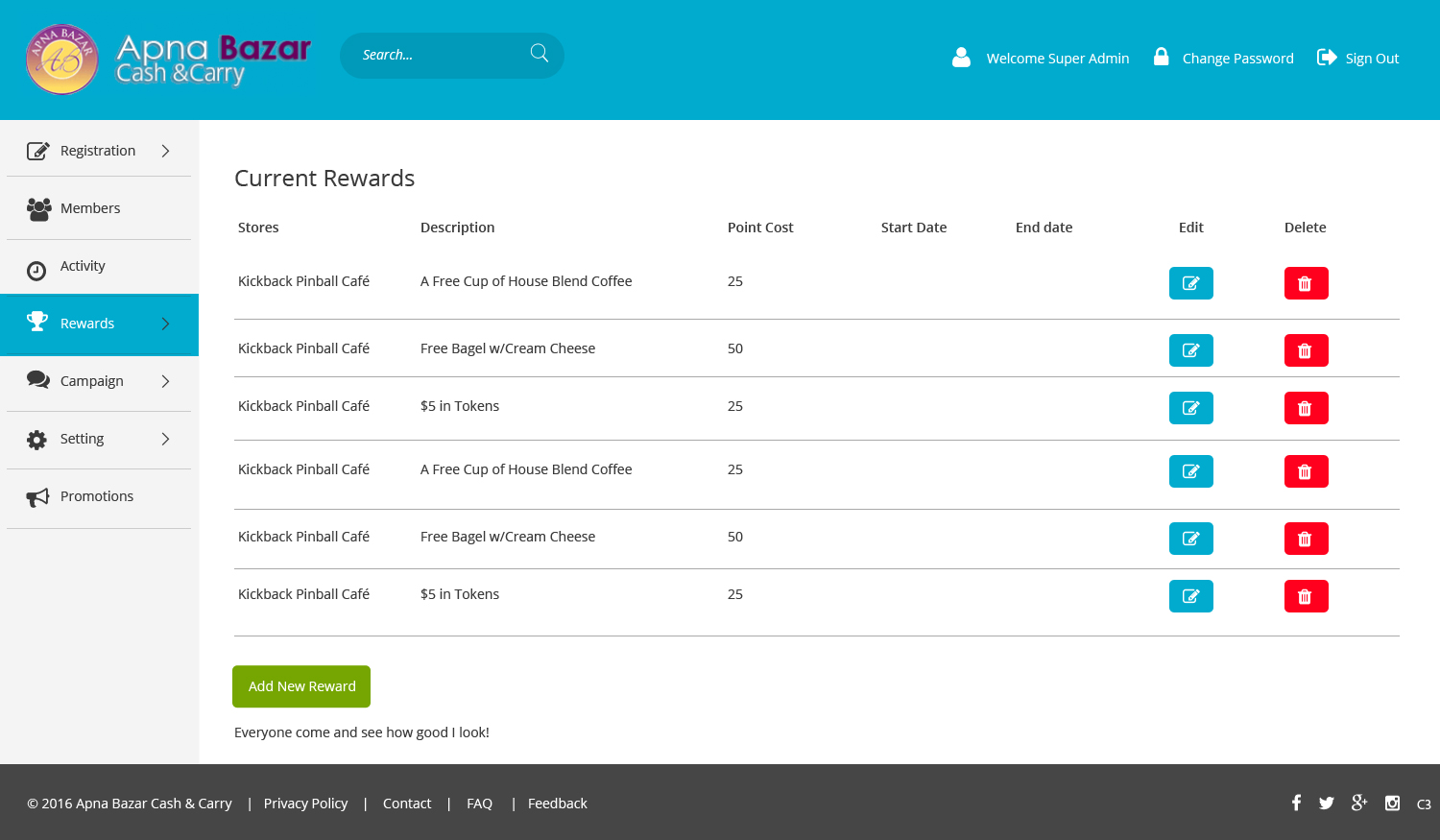Click the Apna Bazar logo
1440x840 pixels.
(x=169, y=60)
